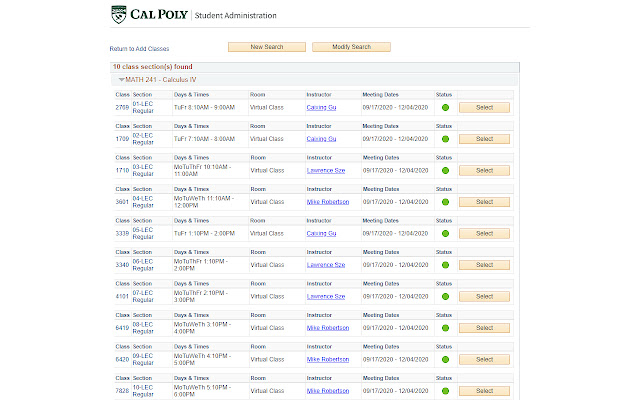Viewport: 640px width, 400px height.
Task: Click '10 class section(s) found' heading
Action: tap(153, 67)
